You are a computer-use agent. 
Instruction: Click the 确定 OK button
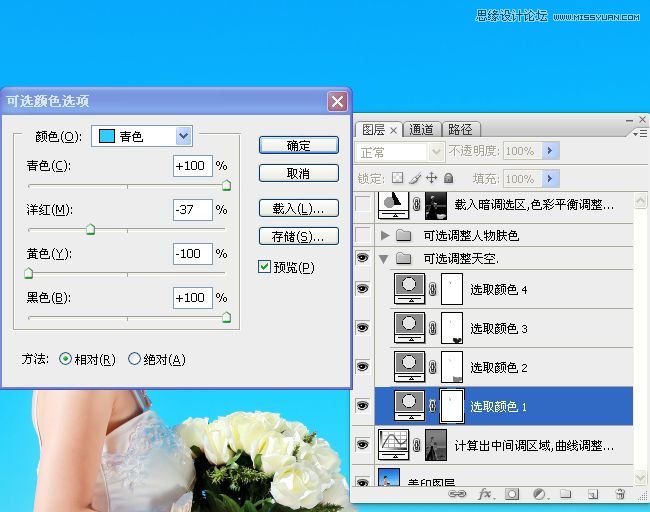[298, 145]
